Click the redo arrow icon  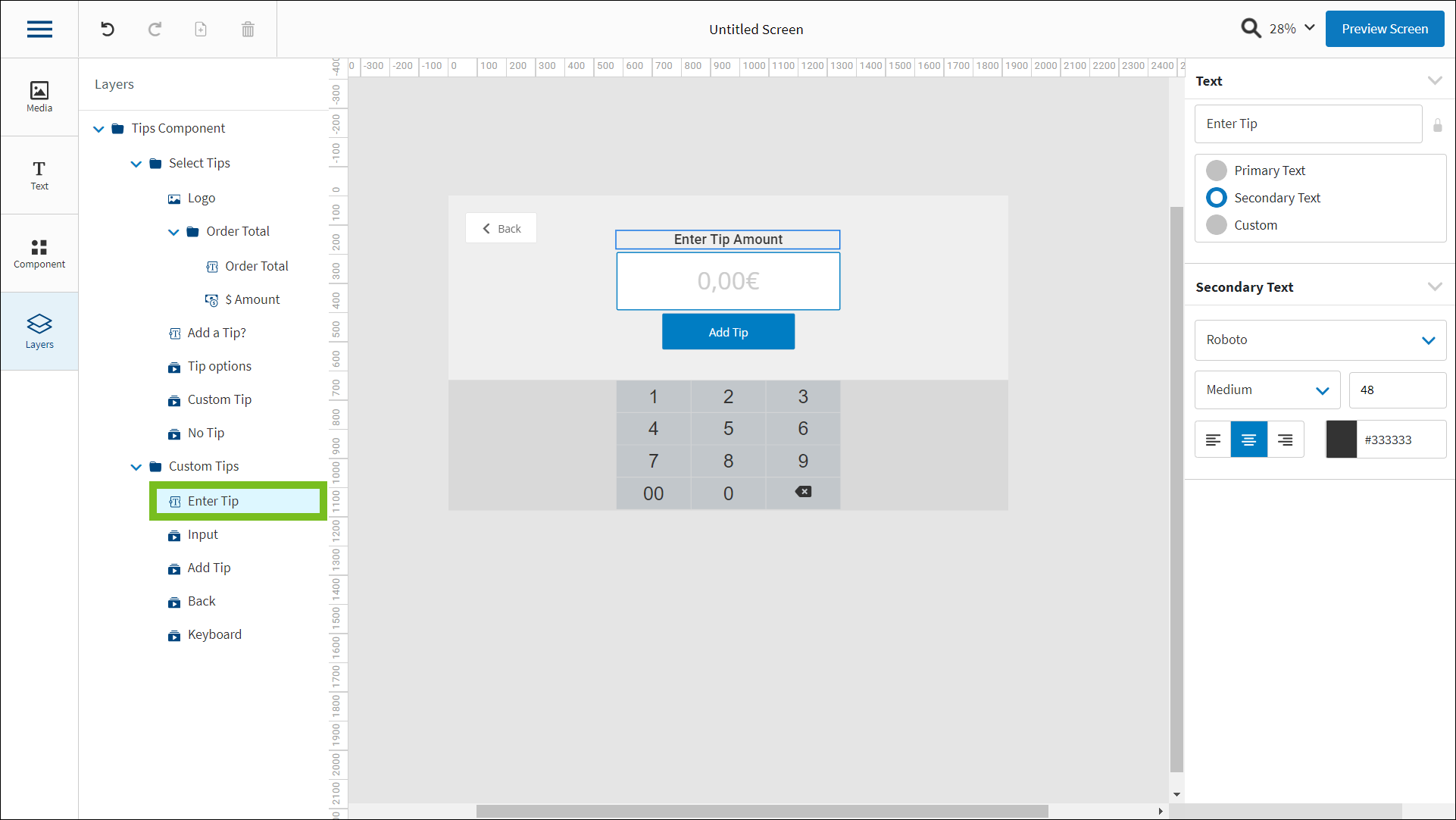click(x=155, y=30)
